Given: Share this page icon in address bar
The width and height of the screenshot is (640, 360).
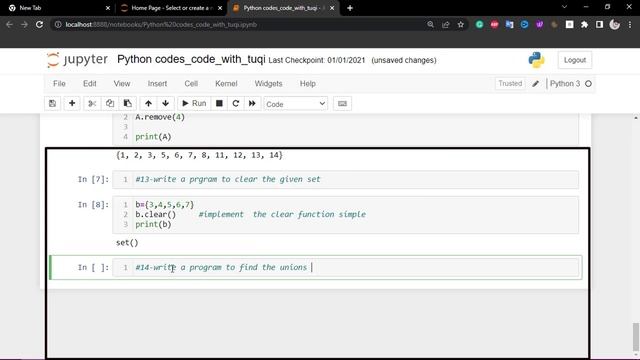Looking at the screenshot, I should click(445, 24).
